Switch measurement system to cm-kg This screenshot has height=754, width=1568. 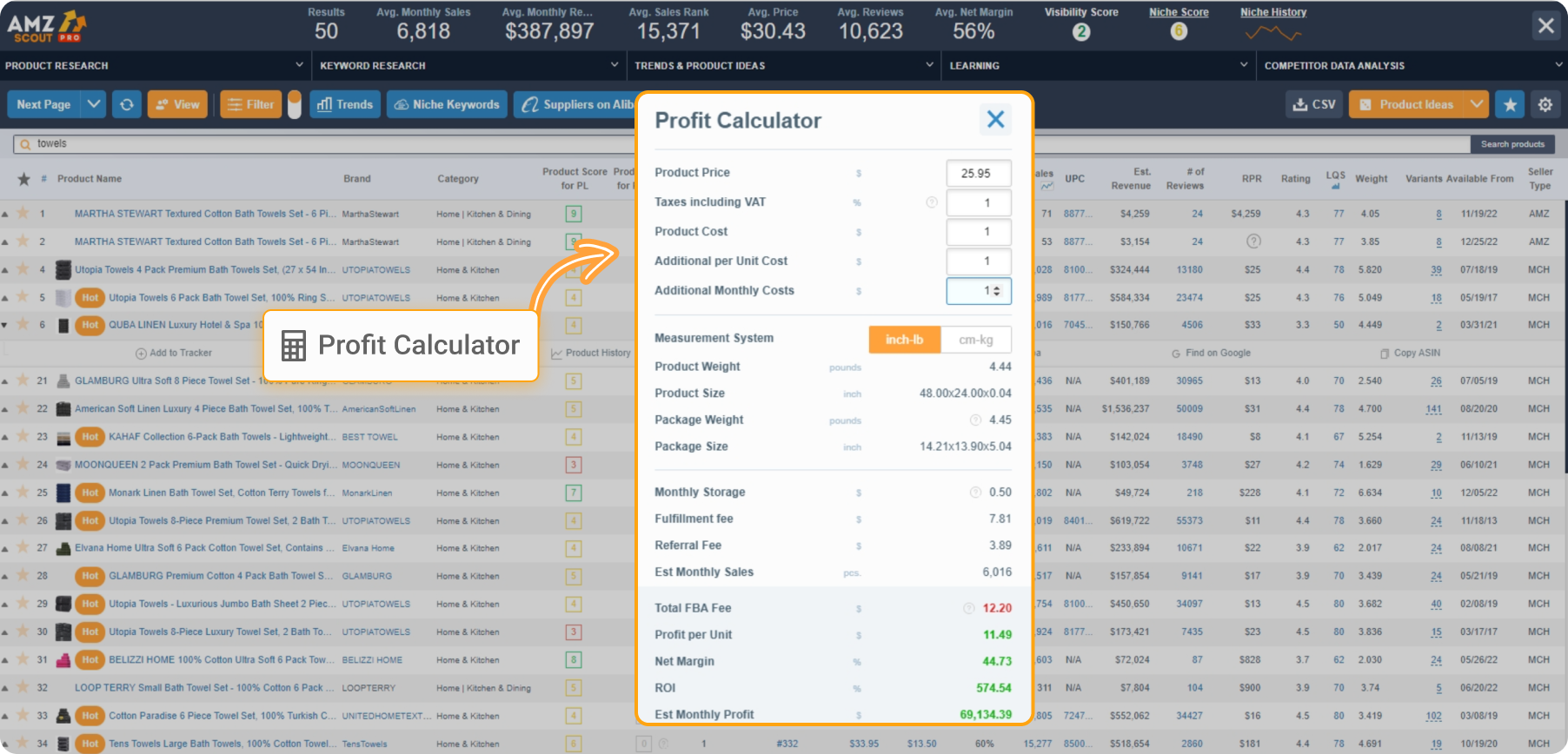coord(976,340)
